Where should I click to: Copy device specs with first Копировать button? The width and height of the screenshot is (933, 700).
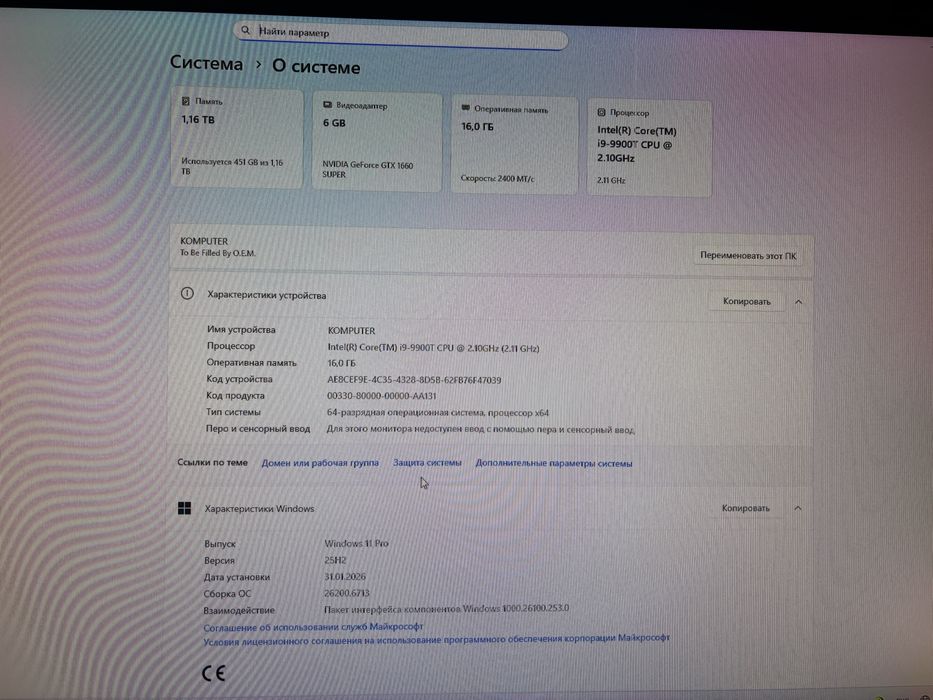[x=746, y=301]
